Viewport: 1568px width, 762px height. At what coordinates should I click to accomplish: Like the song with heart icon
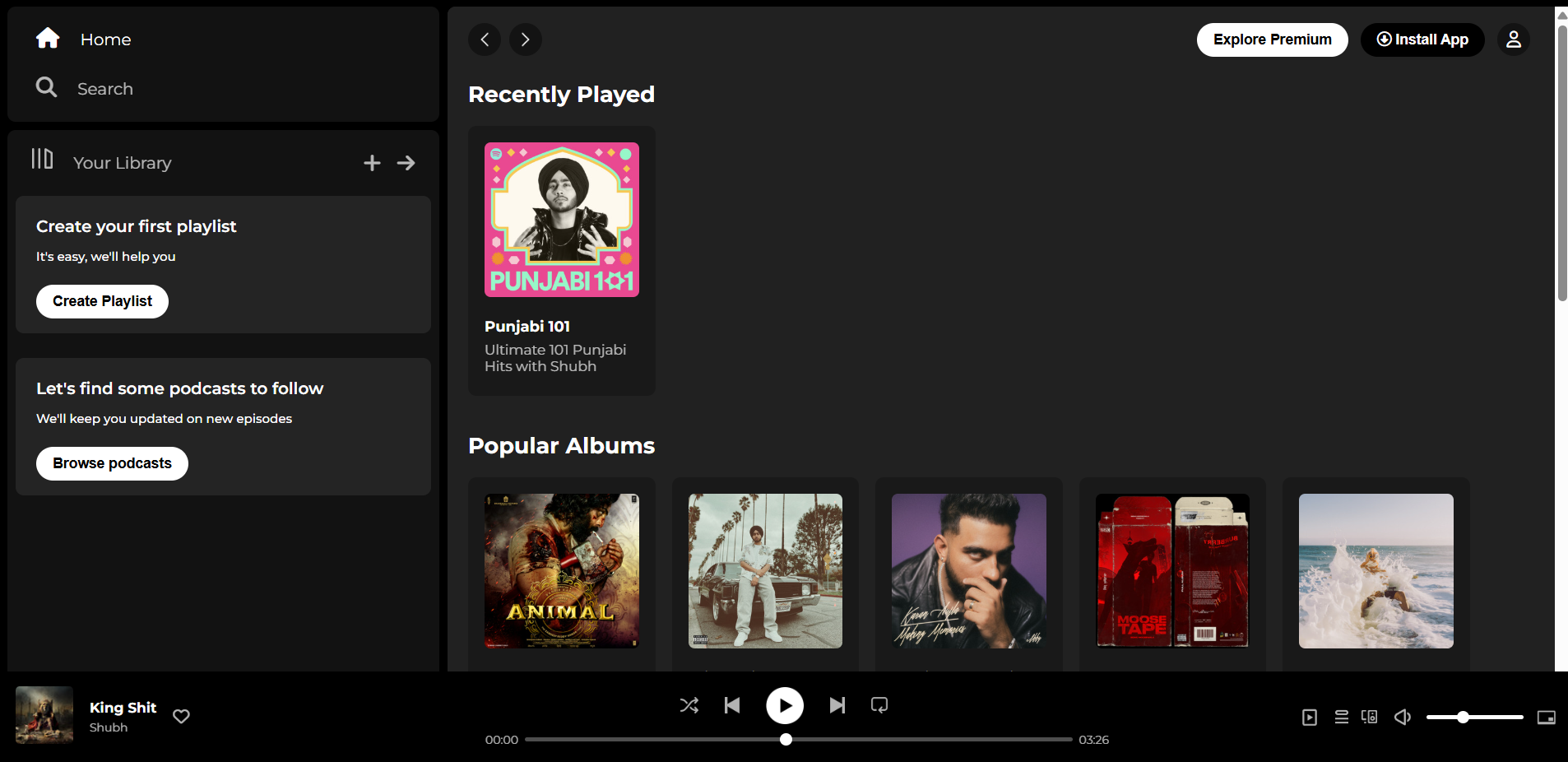[182, 716]
